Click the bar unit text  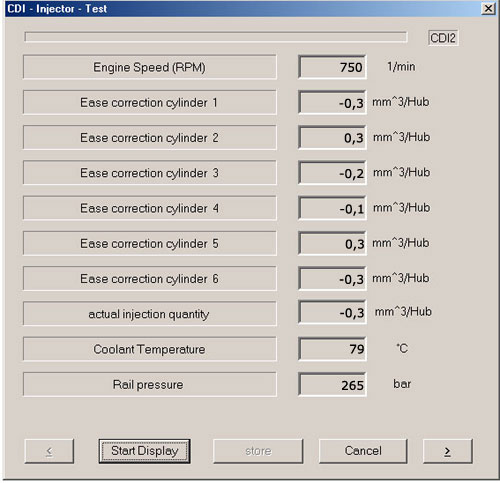[402, 384]
